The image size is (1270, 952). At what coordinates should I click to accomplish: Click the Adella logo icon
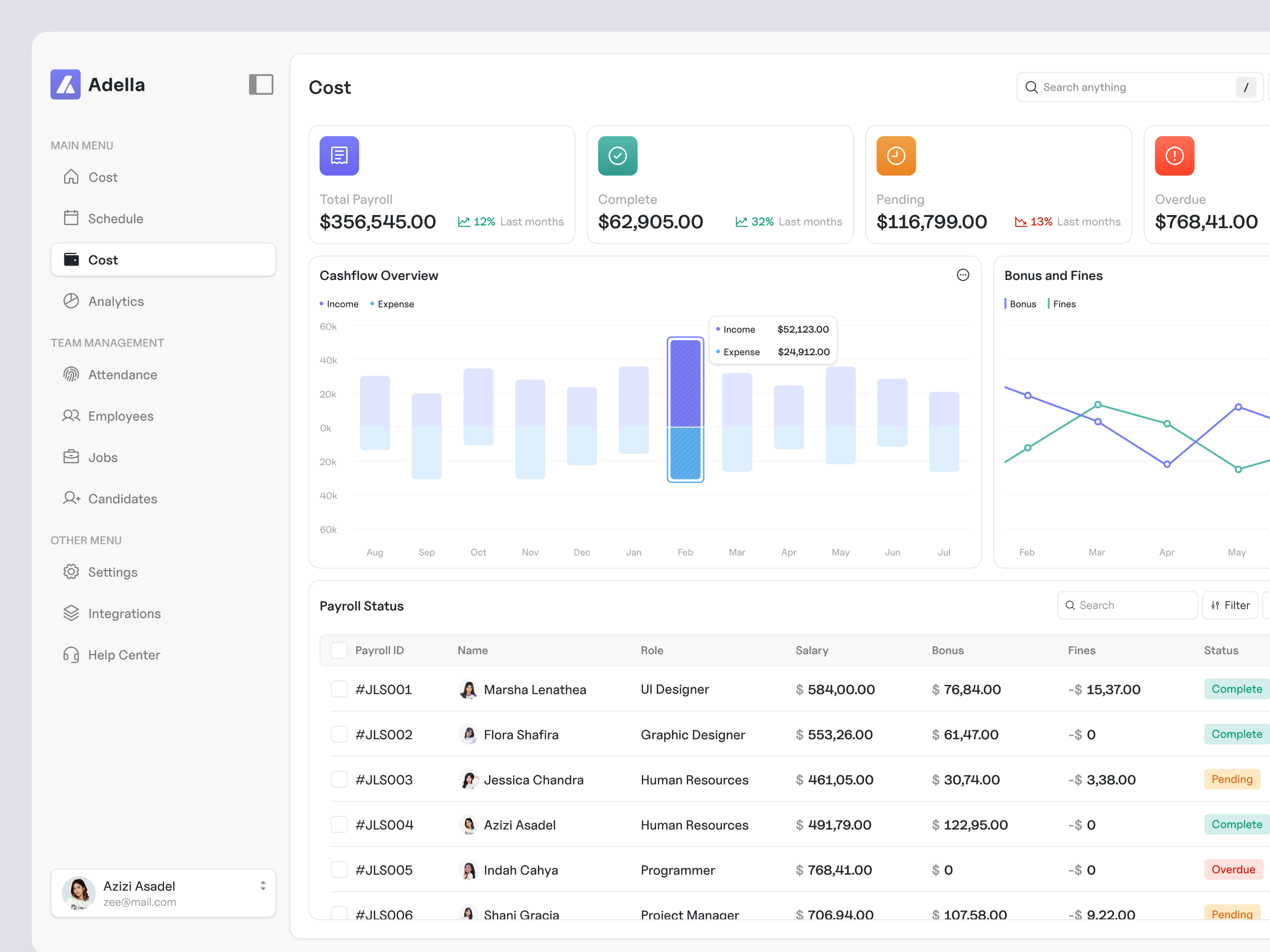click(x=65, y=84)
